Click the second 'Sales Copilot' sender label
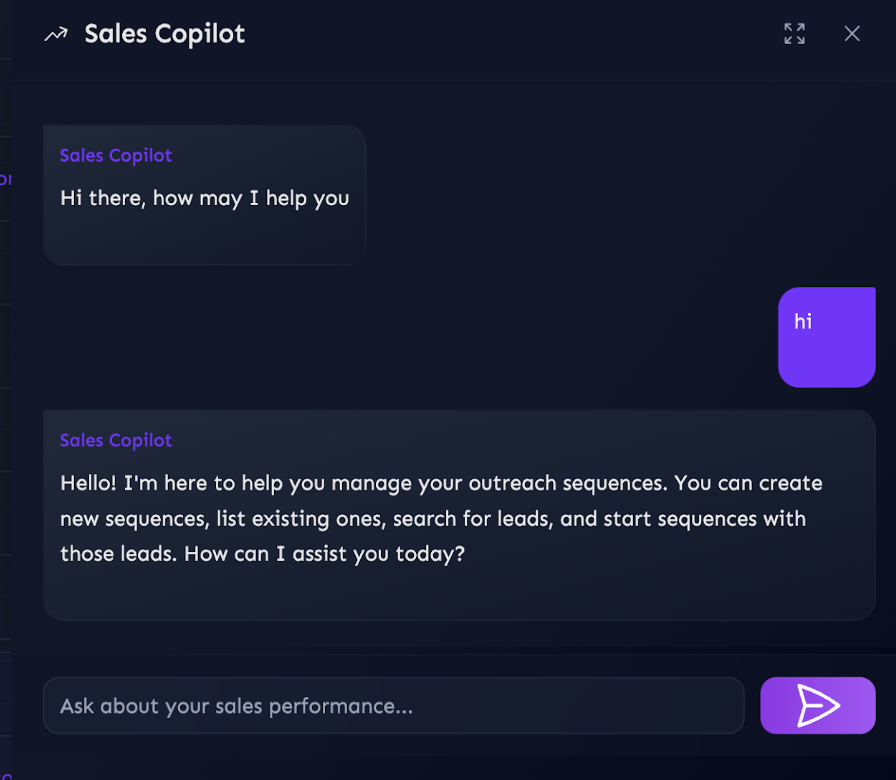The height and width of the screenshot is (780, 896). [116, 440]
